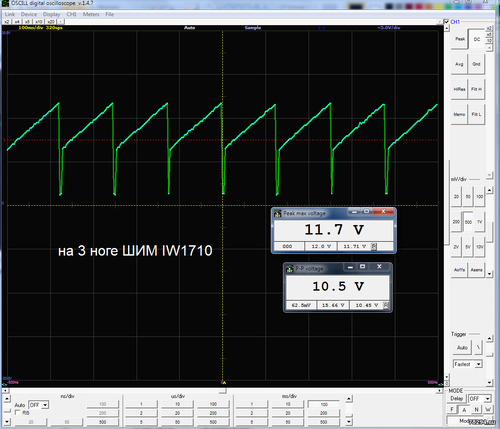500x429 pixels.
Task: Set vertical scale to 5V per division
Action: (x=468, y=247)
